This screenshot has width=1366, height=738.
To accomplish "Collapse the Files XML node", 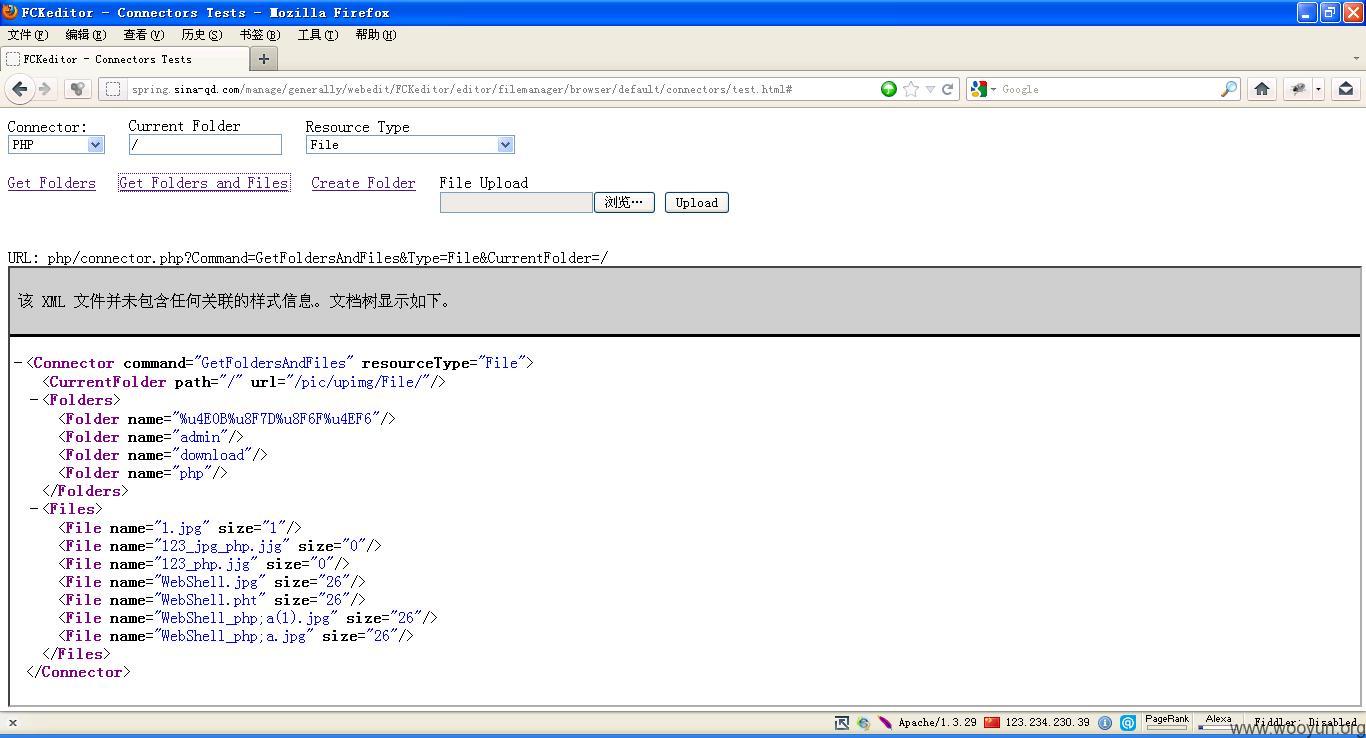I will pos(34,509).
